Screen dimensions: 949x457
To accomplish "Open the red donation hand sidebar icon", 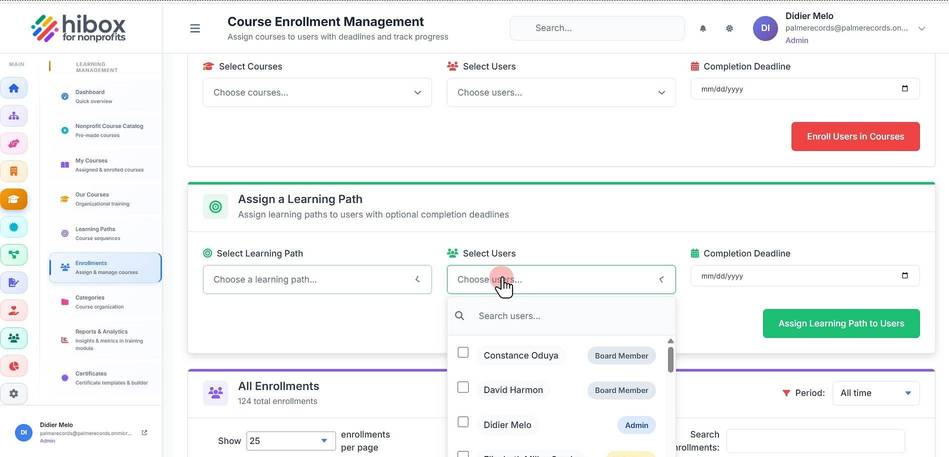I will coord(13,310).
